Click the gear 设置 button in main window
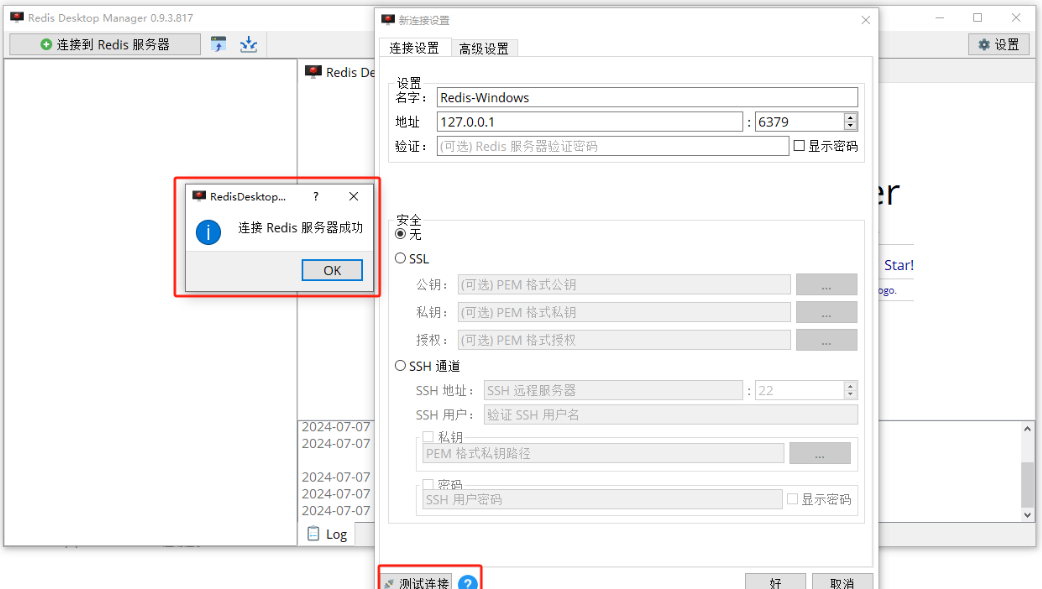This screenshot has height=589, width=1042. 999,45
